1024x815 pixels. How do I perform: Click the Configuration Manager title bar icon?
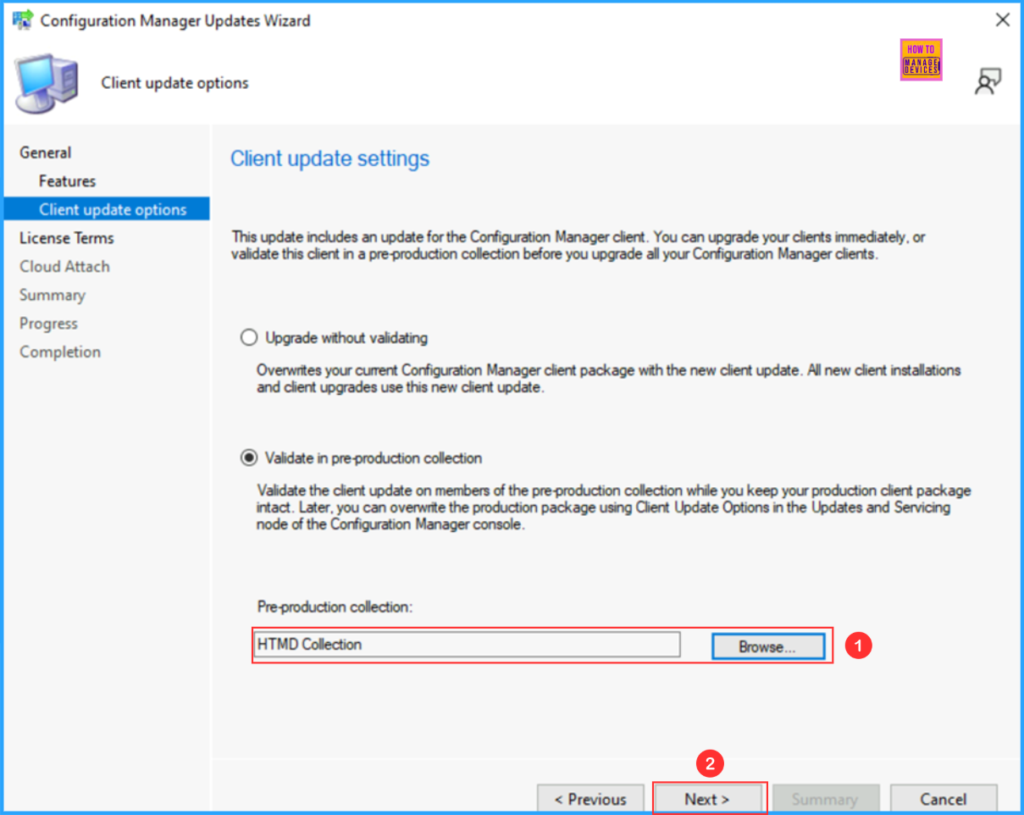(22, 20)
